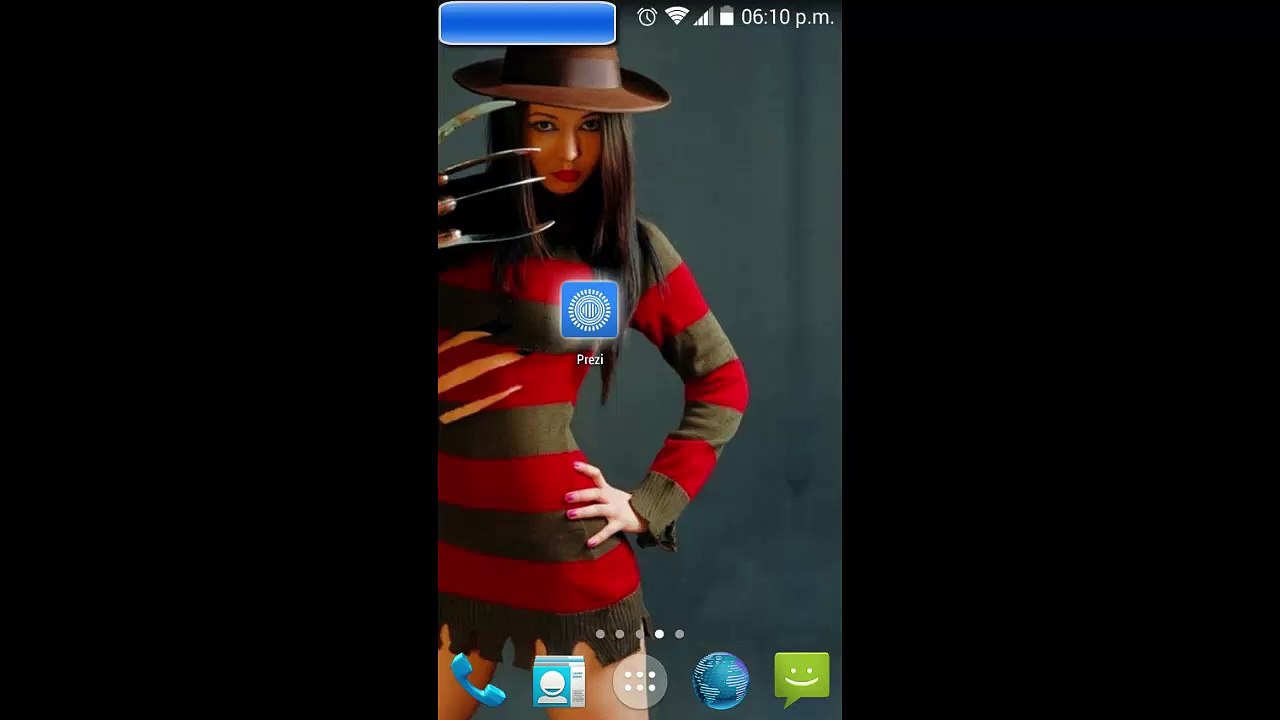Tap the cellular signal status icon
Image resolution: width=1280 pixels, height=720 pixels.
click(x=702, y=17)
